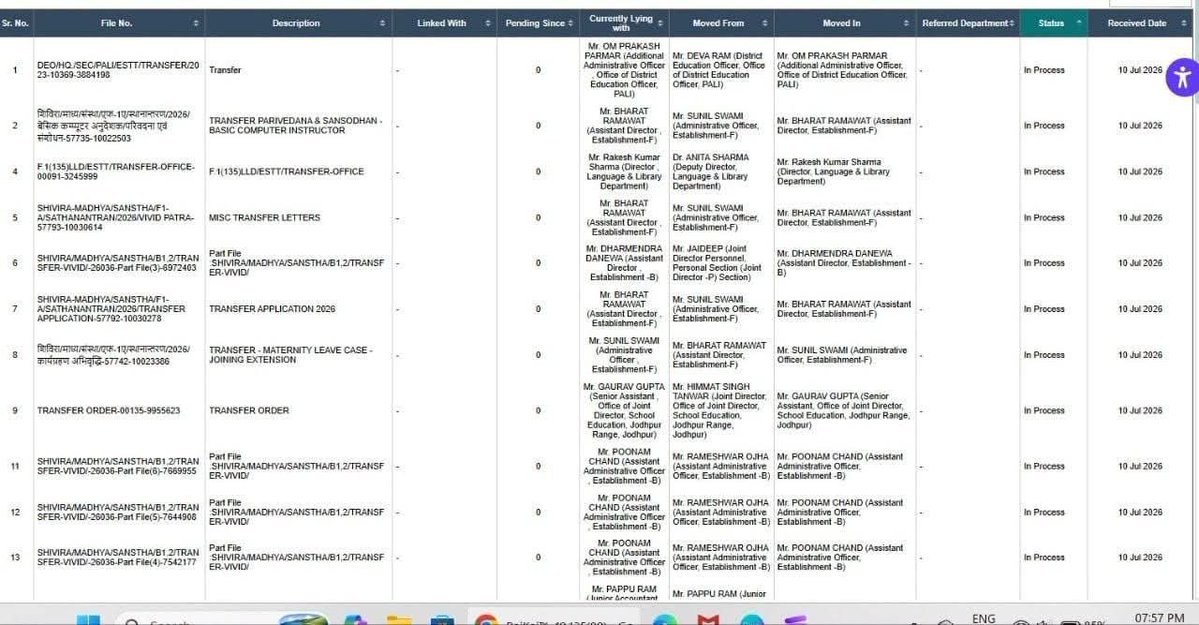Click Mr. OM PRAKASH PARMAR in Currently Lying with

pyautogui.click(x=623, y=70)
